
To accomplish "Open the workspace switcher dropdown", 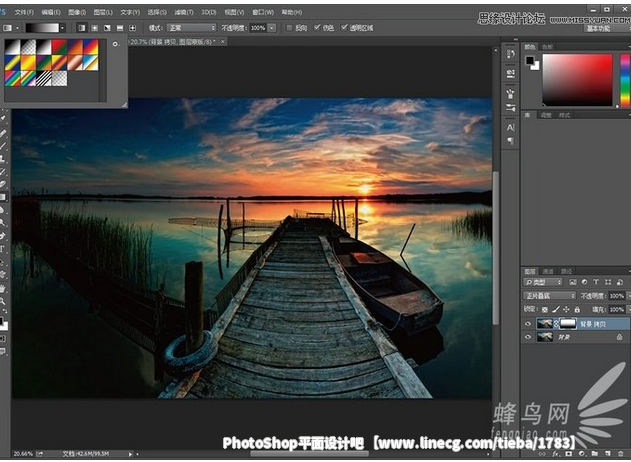I will (606, 29).
